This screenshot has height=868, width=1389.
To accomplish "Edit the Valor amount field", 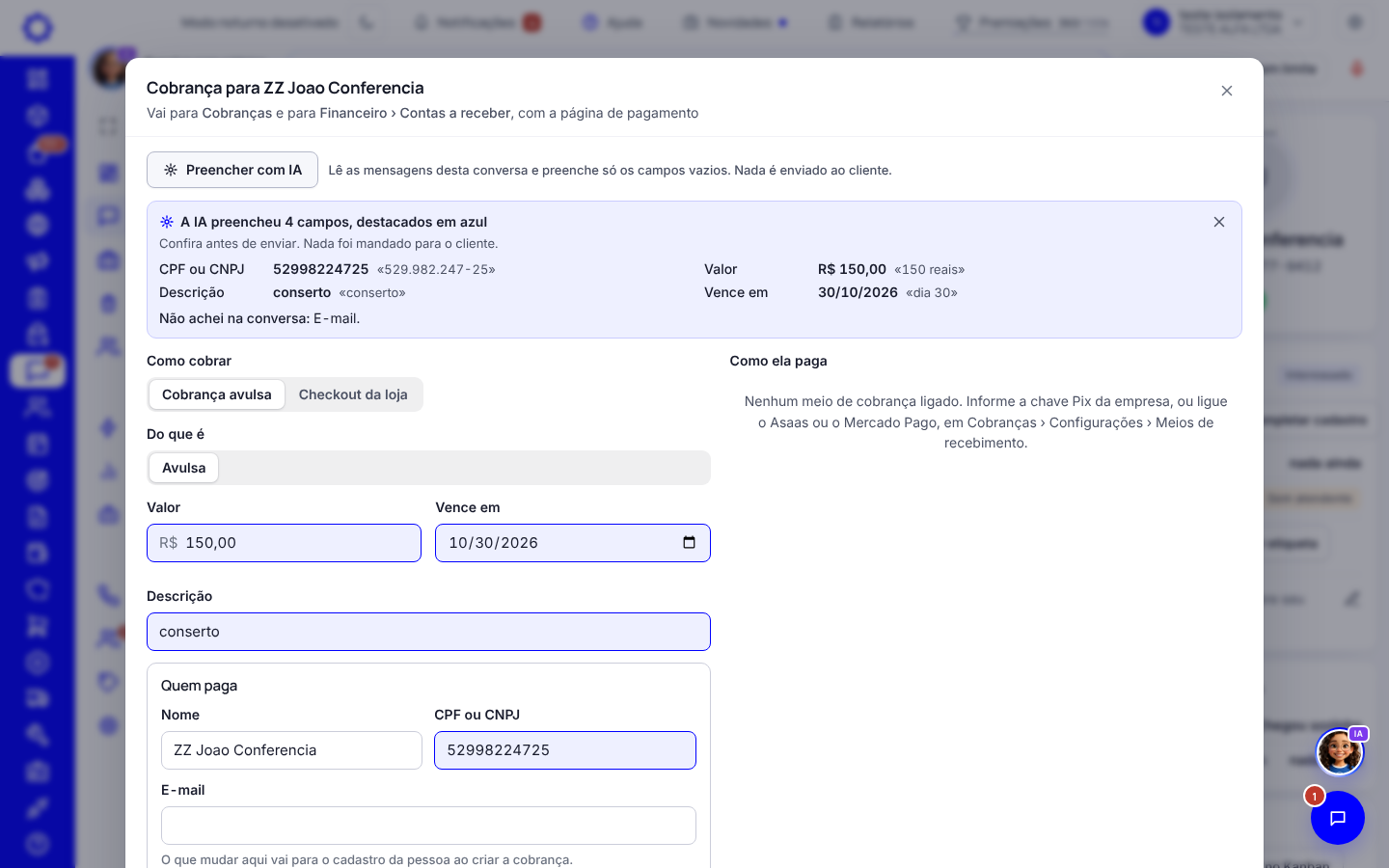I will point(284,543).
